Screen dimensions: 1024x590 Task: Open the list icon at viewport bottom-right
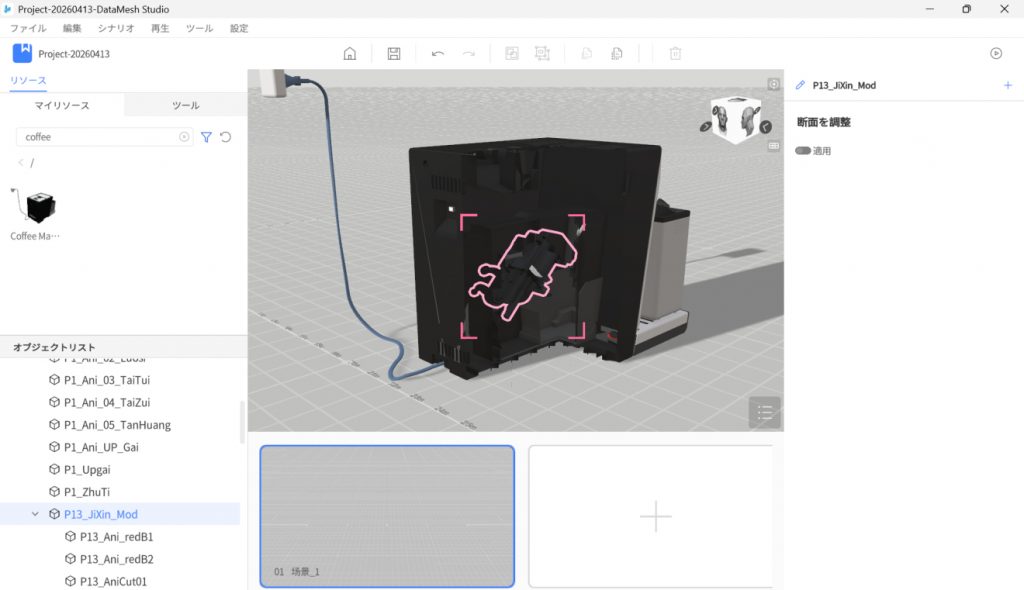pyautogui.click(x=764, y=412)
